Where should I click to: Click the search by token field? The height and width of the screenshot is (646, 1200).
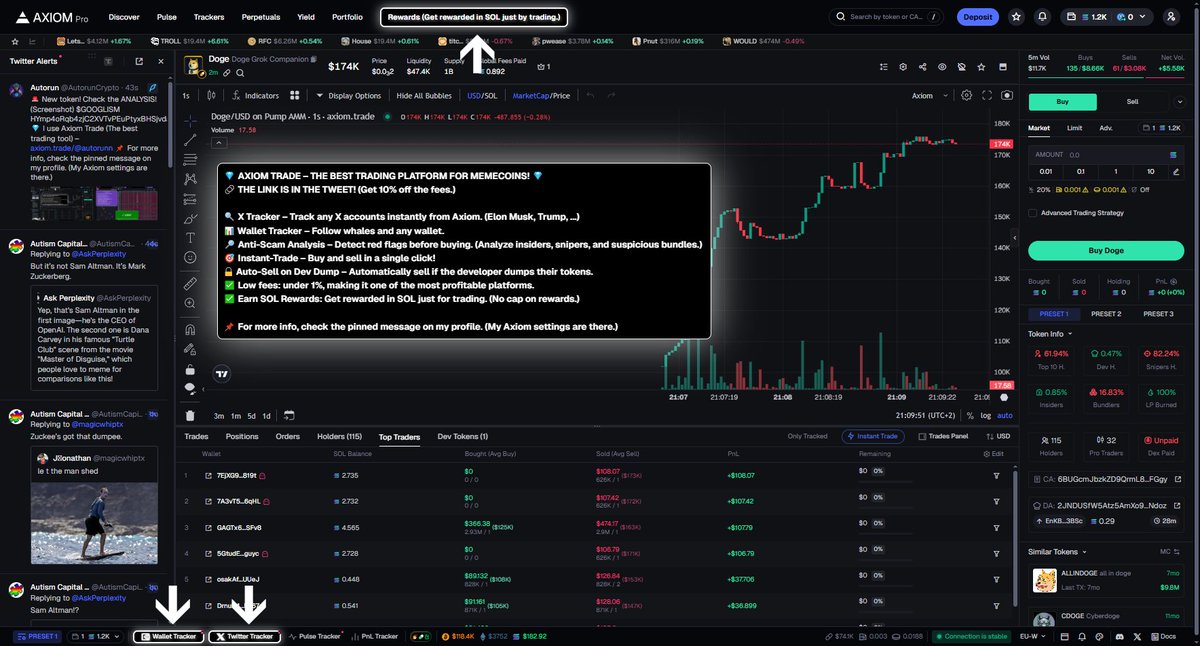pyautogui.click(x=886, y=17)
